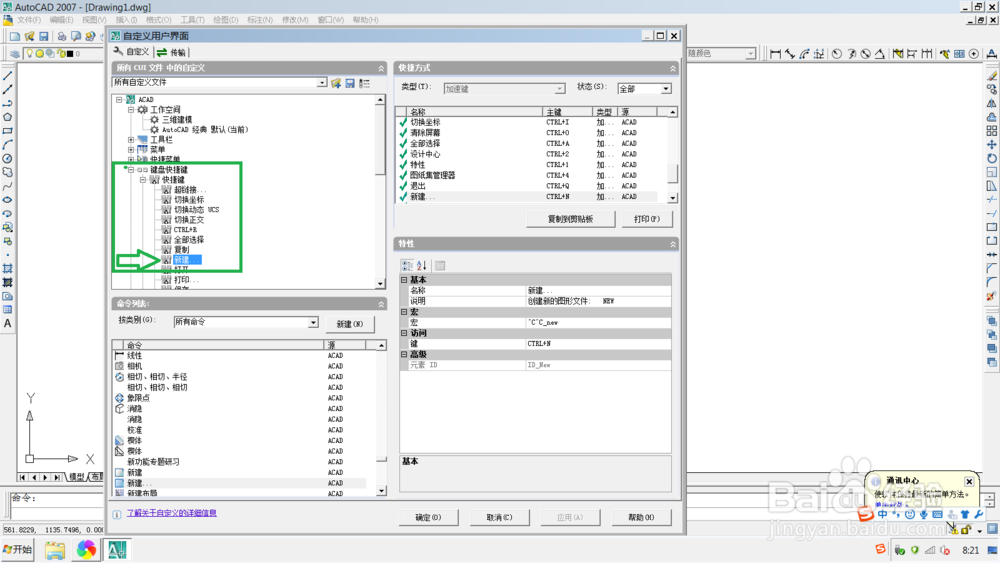
Task: Open the folder icon in Windows taskbar
Action: [x=55, y=550]
